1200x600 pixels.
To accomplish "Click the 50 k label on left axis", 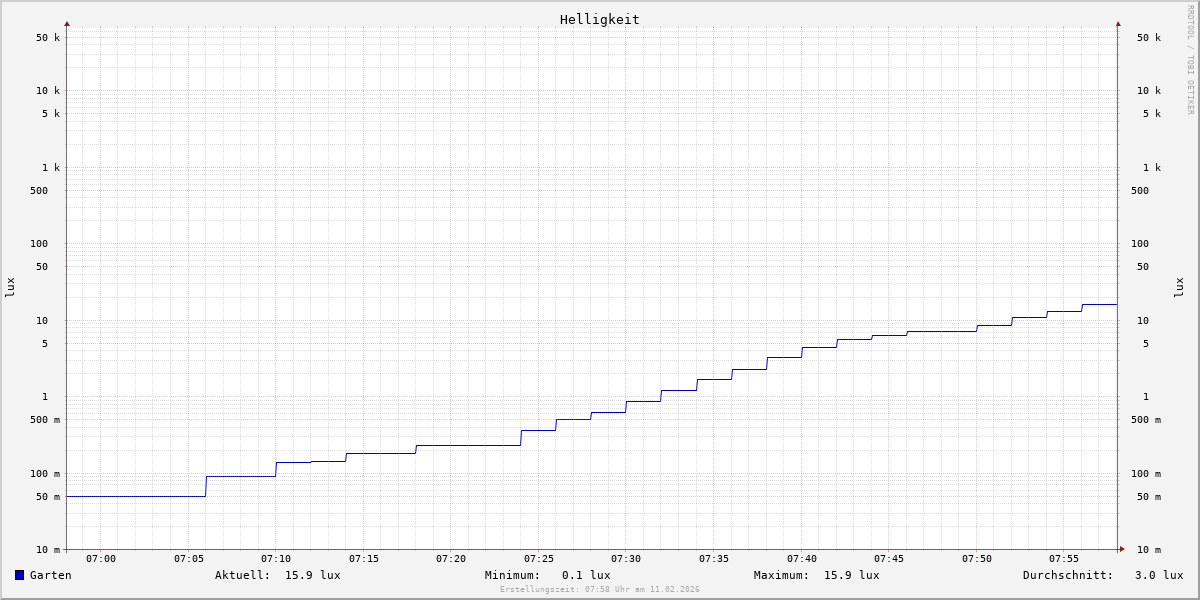I will click(49, 38).
